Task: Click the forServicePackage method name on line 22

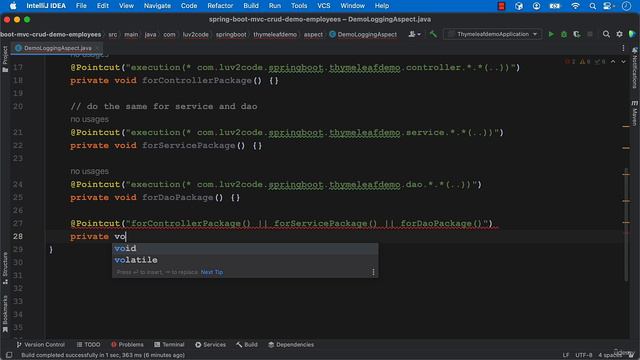Action: (x=189, y=145)
